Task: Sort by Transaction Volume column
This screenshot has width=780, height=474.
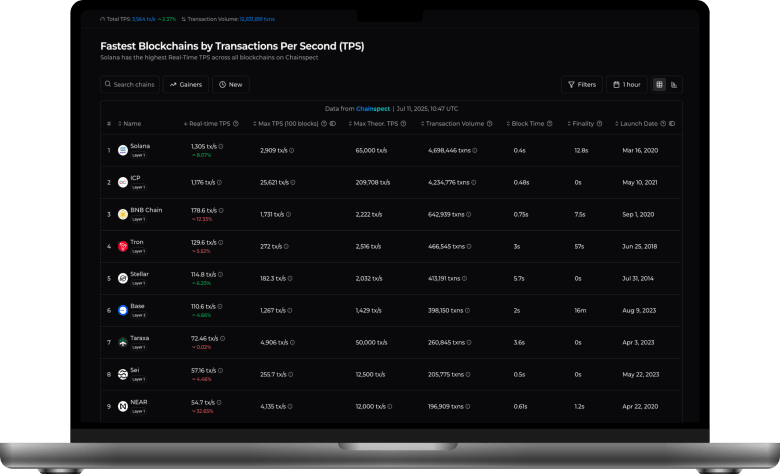Action: point(453,124)
